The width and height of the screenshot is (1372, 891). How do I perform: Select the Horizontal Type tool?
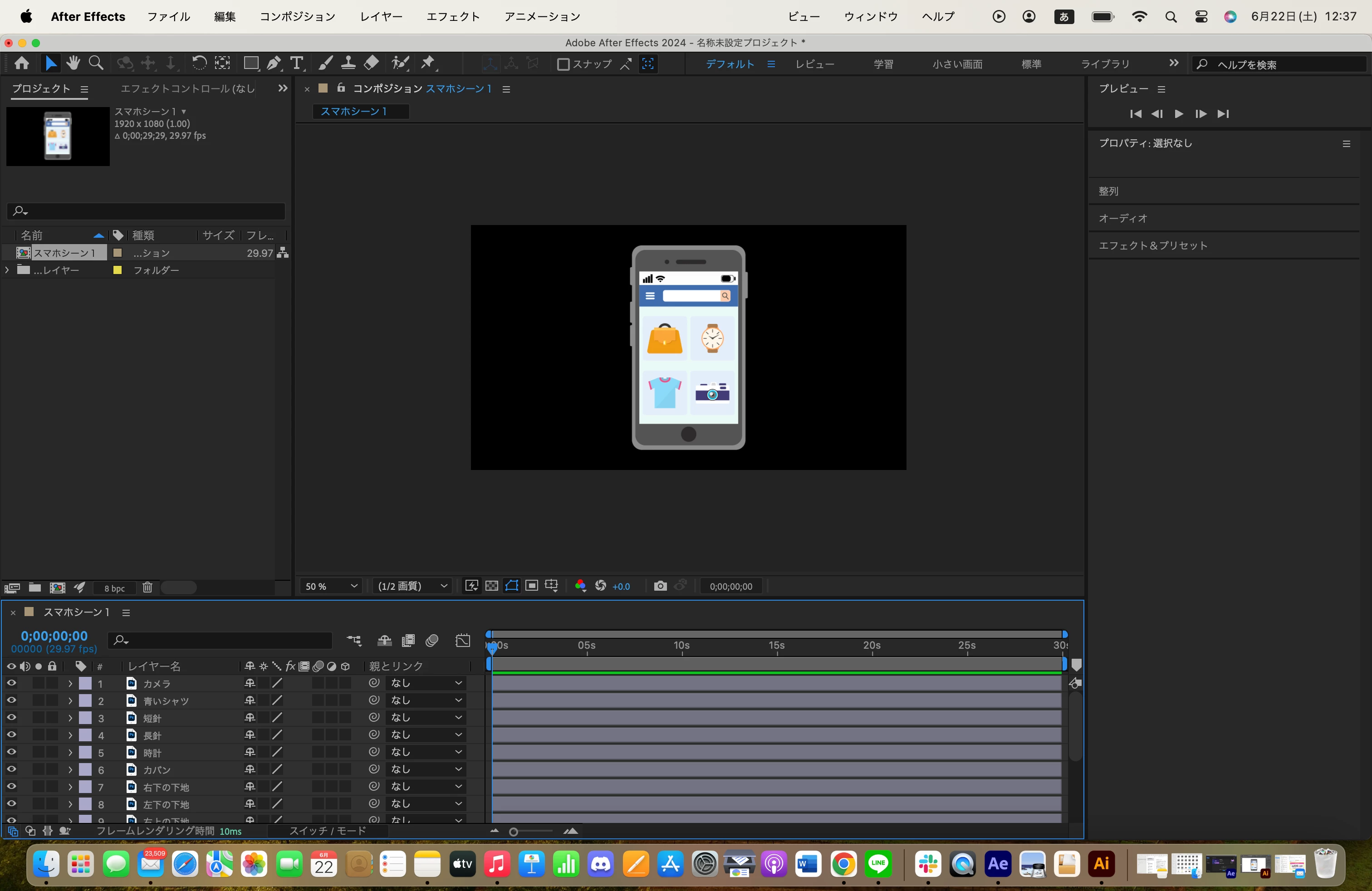[x=296, y=64]
